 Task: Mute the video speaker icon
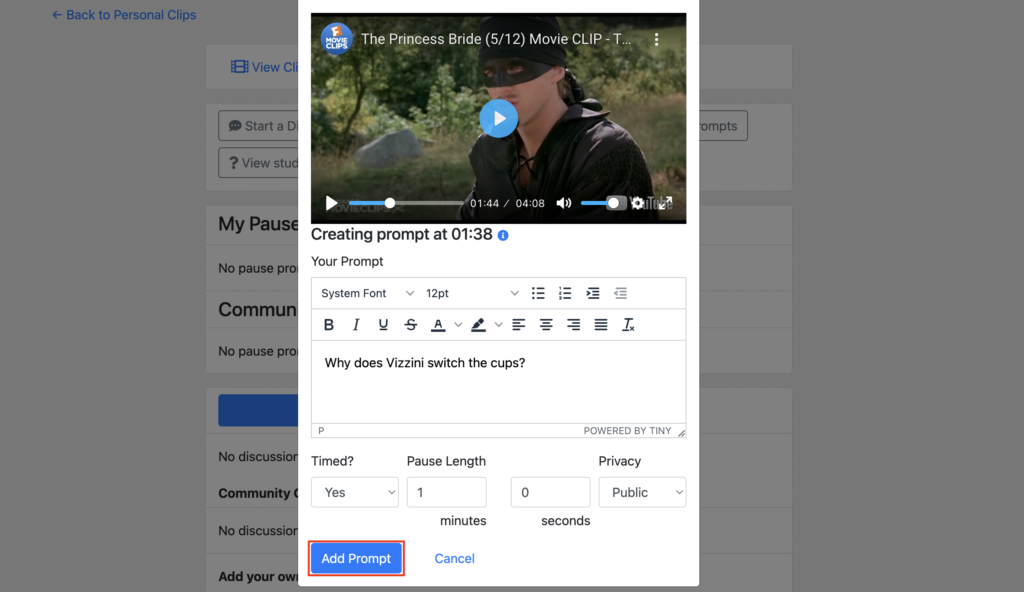click(564, 203)
